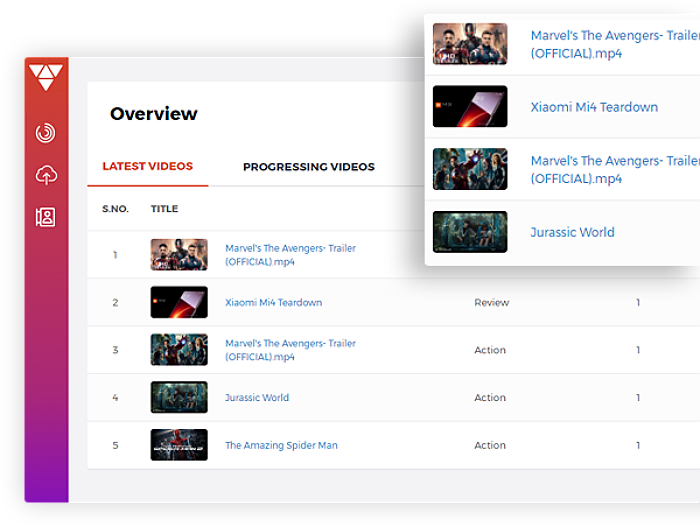Click The Amazing Spider Man thumbnail
This screenshot has height=527, width=700.
[179, 445]
